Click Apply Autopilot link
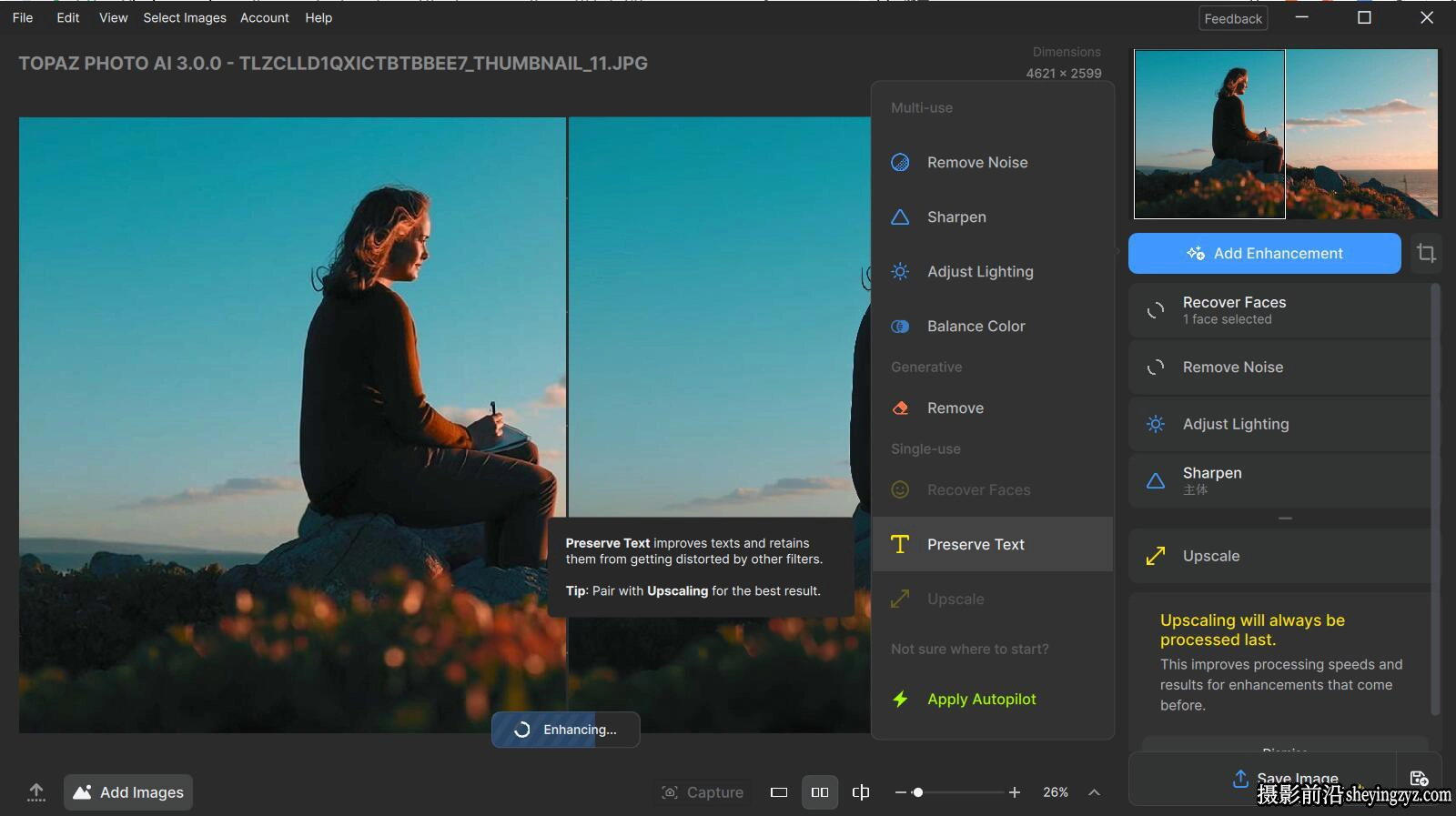 981,699
